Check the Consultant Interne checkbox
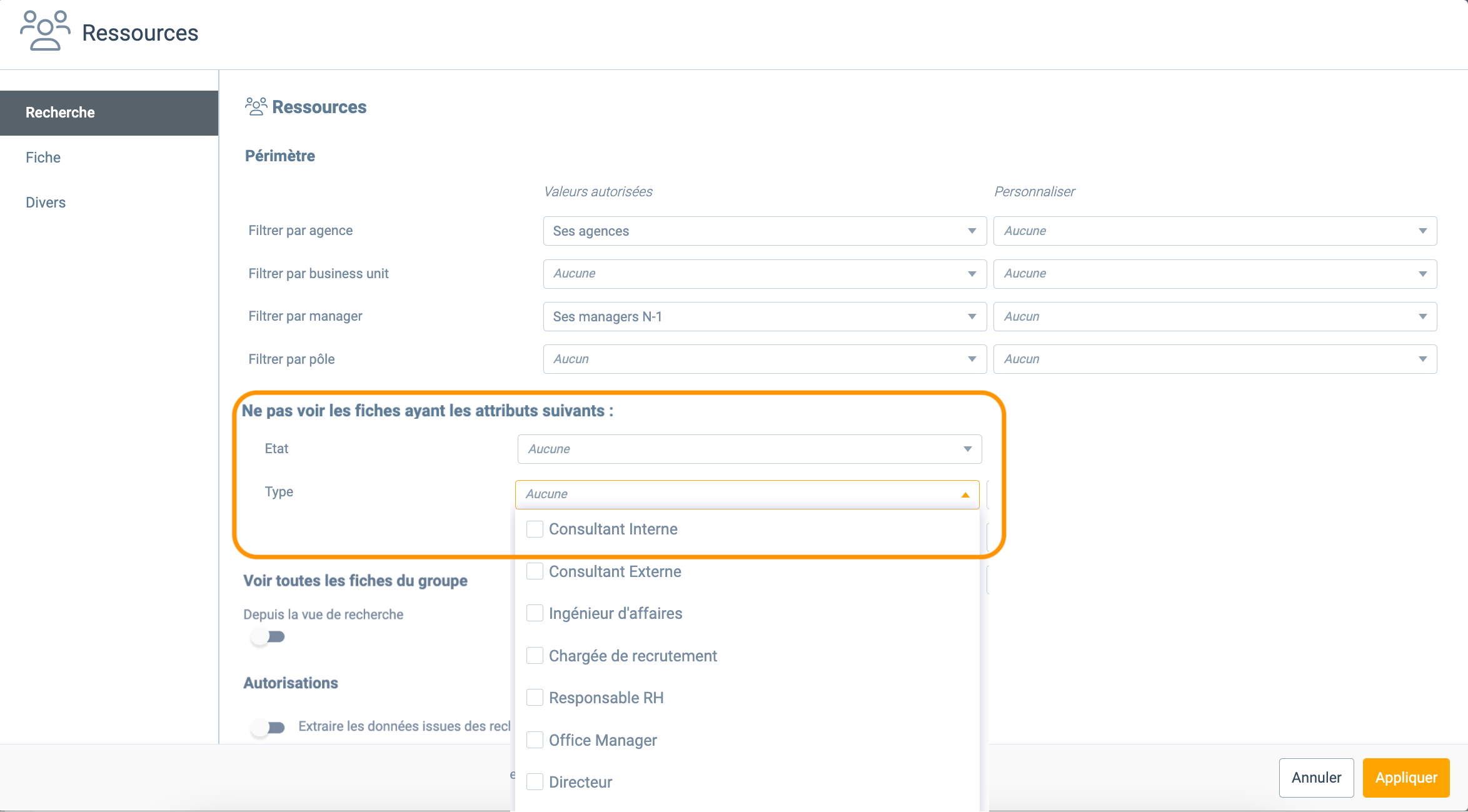The height and width of the screenshot is (812, 1468). coord(535,529)
